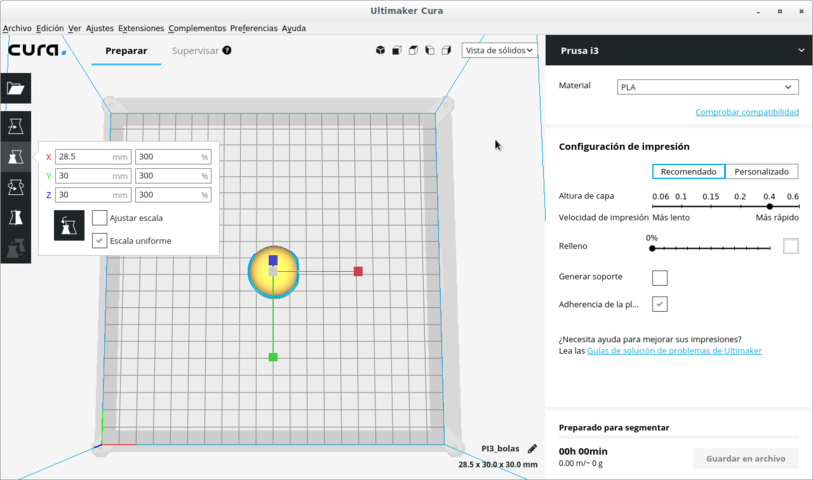This screenshot has width=813, height=480.
Task: Enable the Generar soporte checkbox
Action: [660, 278]
